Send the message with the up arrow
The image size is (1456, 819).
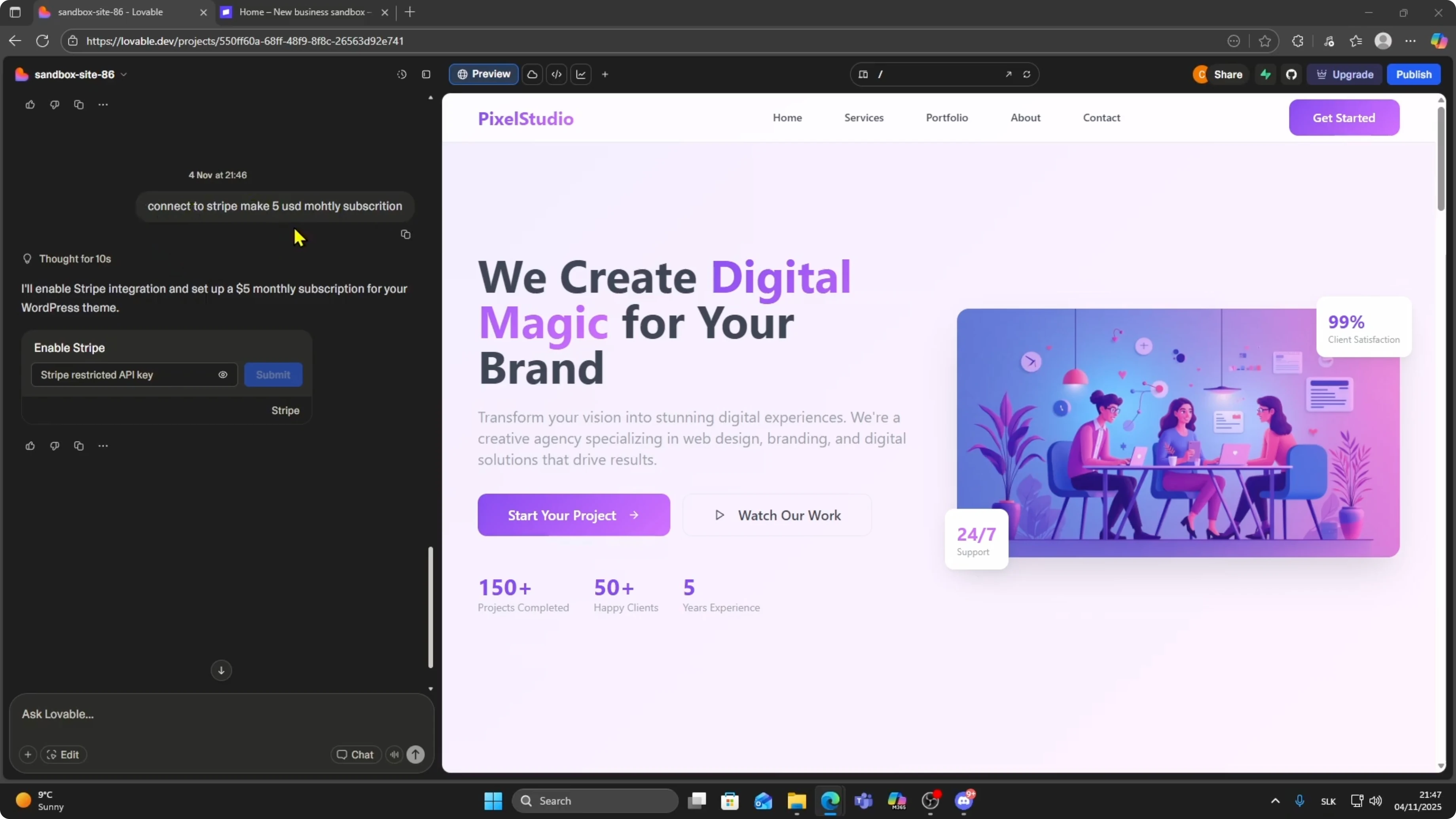415,755
